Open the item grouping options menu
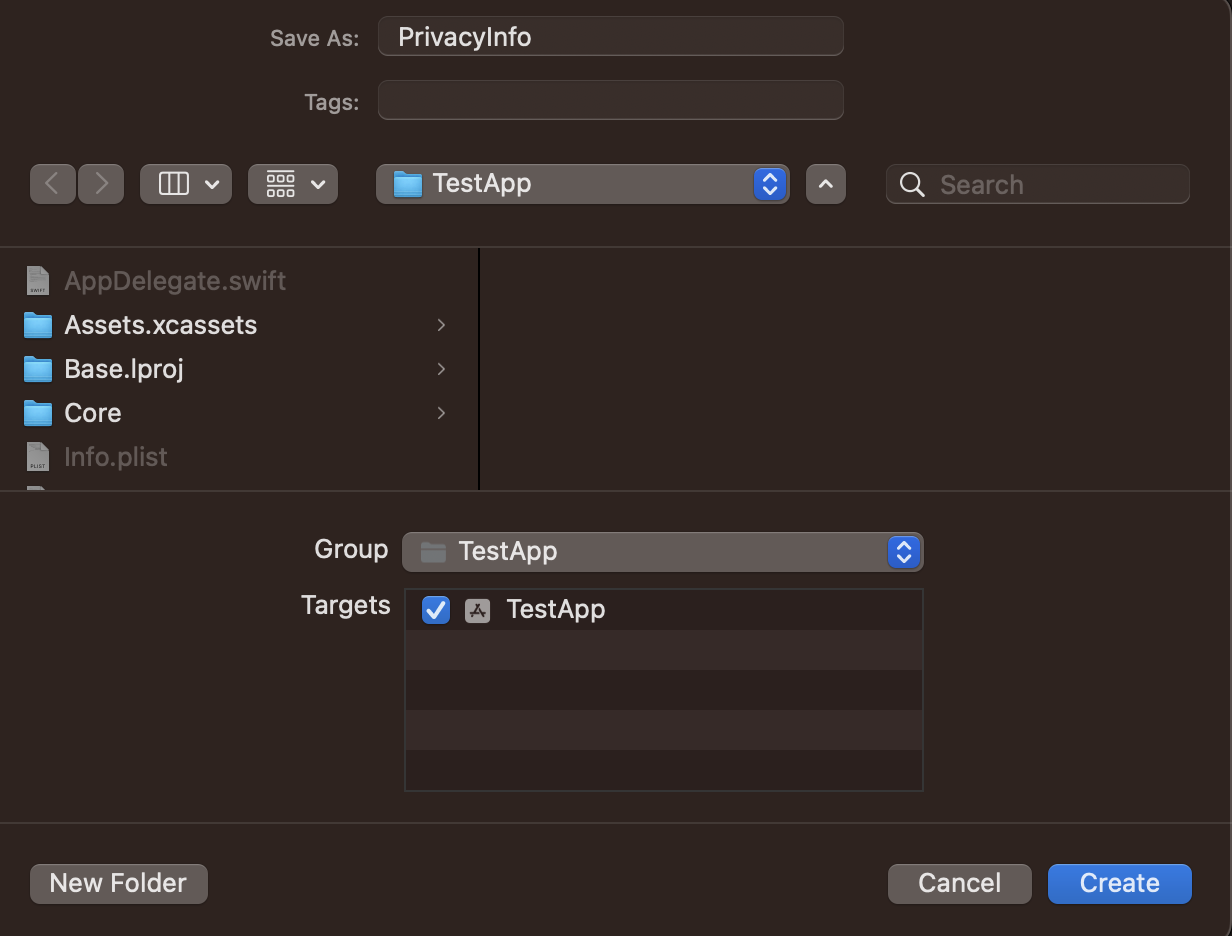Viewport: 1232px width, 936px height. tap(293, 184)
